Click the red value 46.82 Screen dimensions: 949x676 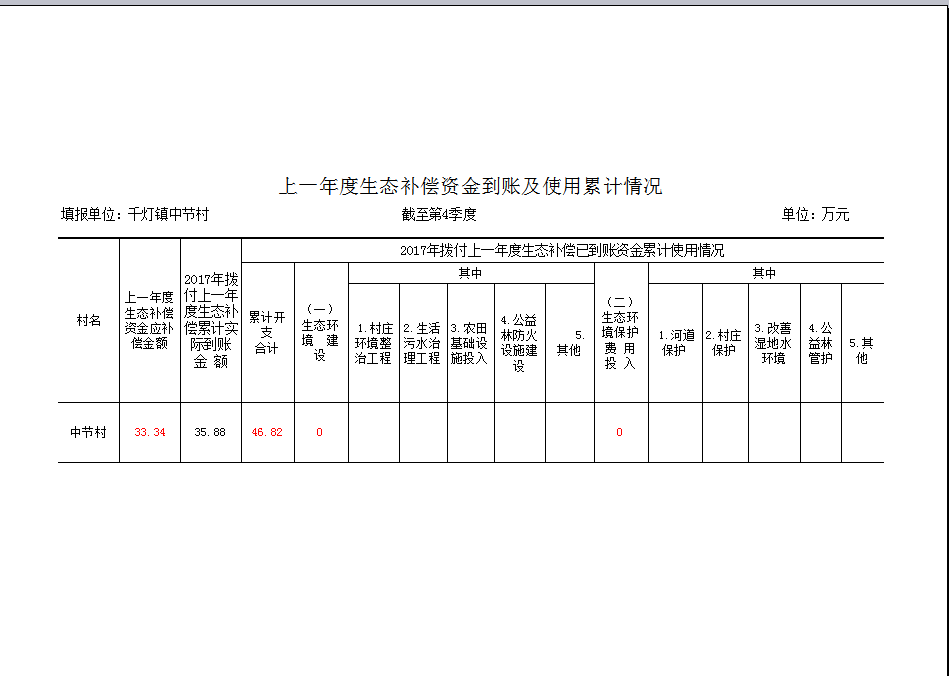[267, 433]
